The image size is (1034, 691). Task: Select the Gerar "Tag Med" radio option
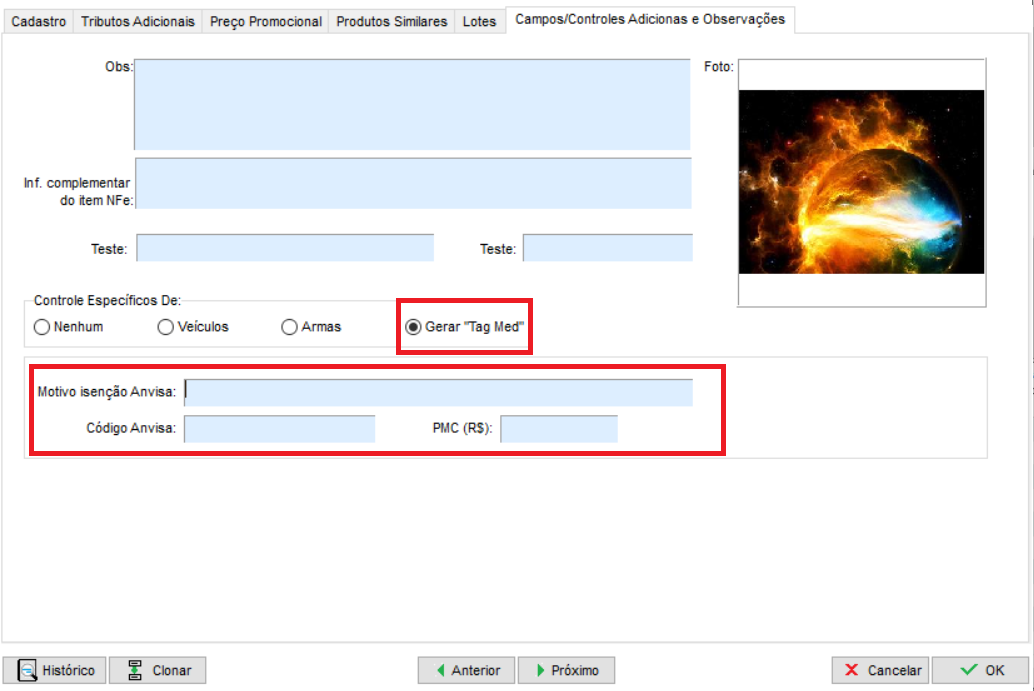(413, 327)
